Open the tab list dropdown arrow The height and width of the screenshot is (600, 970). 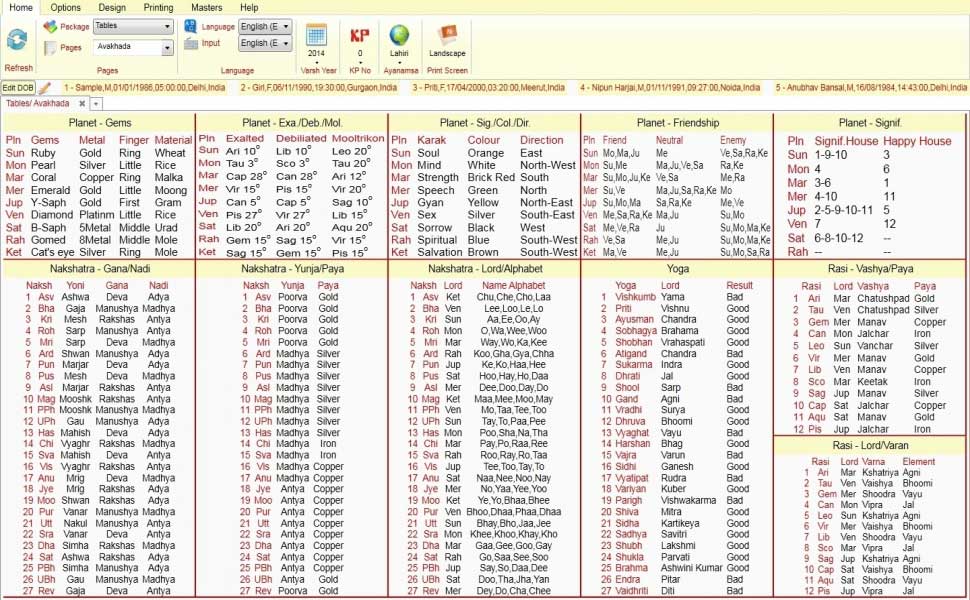pos(97,104)
